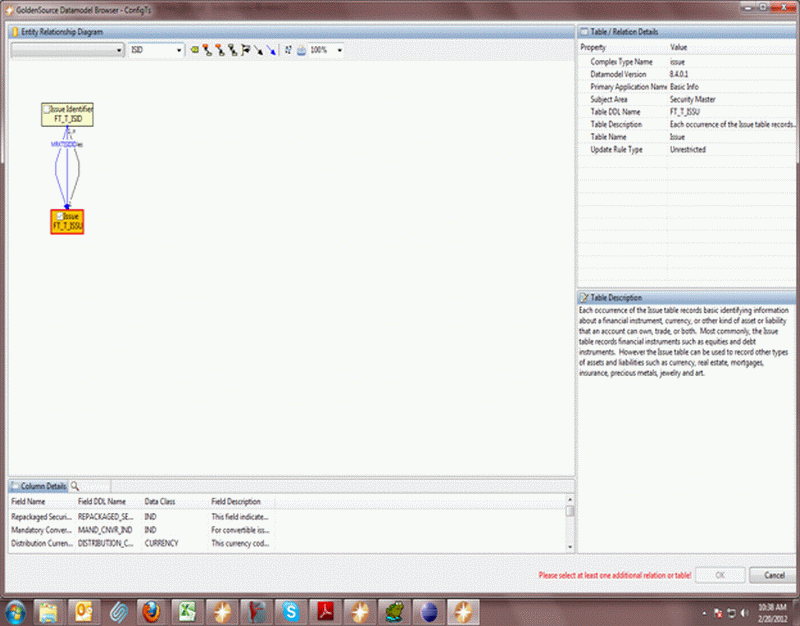Click the Table Description property row
This screenshot has width=800, height=626.
pos(687,124)
